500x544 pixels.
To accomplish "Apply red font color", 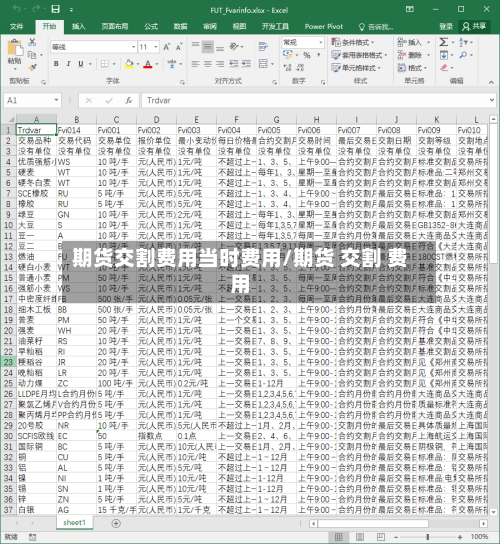I will (148, 64).
